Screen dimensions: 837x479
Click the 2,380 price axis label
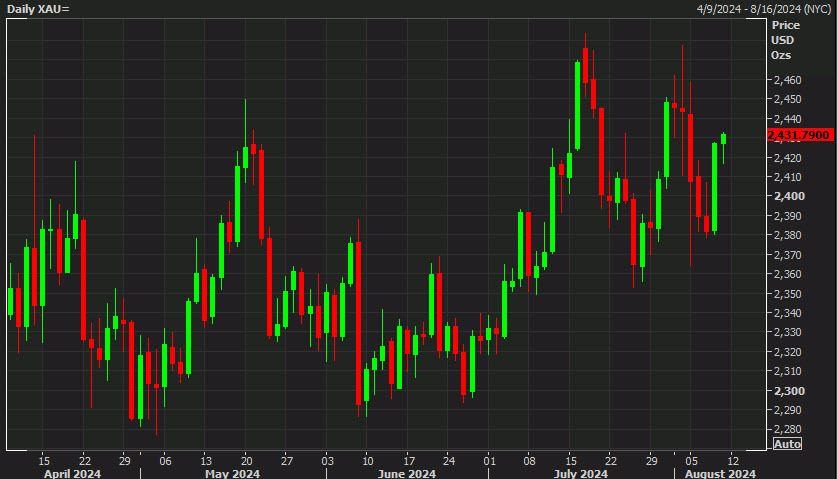coord(787,235)
